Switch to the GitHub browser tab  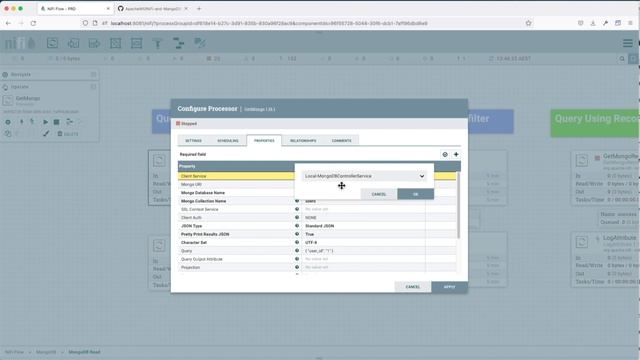153,8
